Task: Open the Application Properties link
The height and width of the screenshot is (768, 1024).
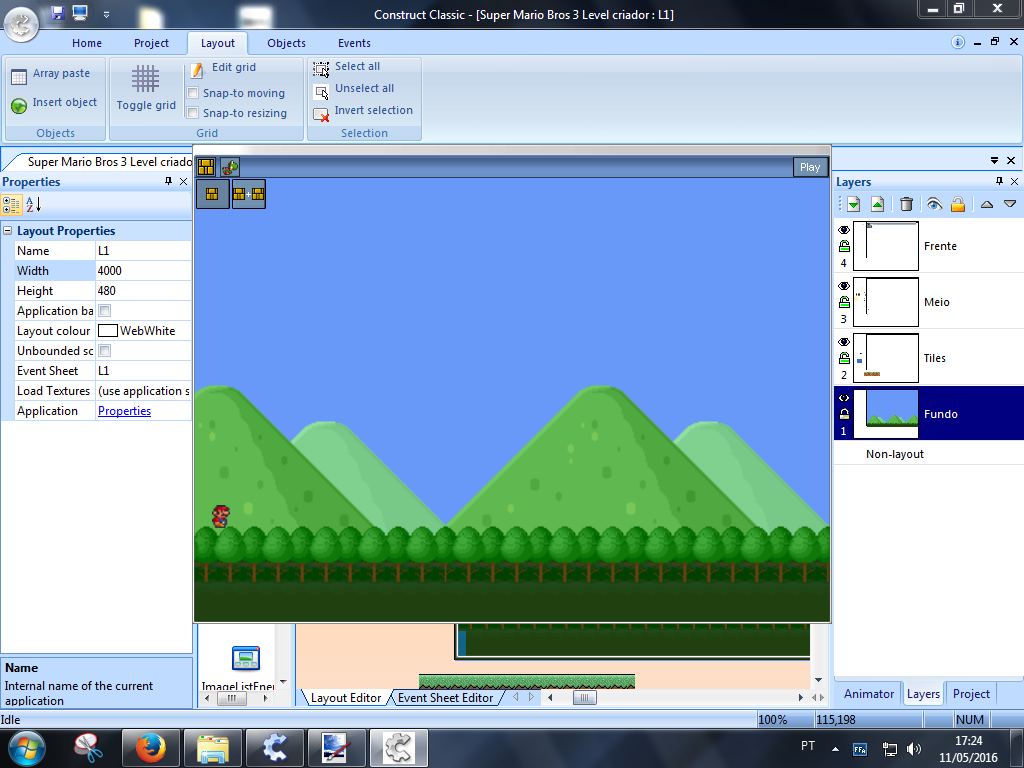Action: coord(124,411)
